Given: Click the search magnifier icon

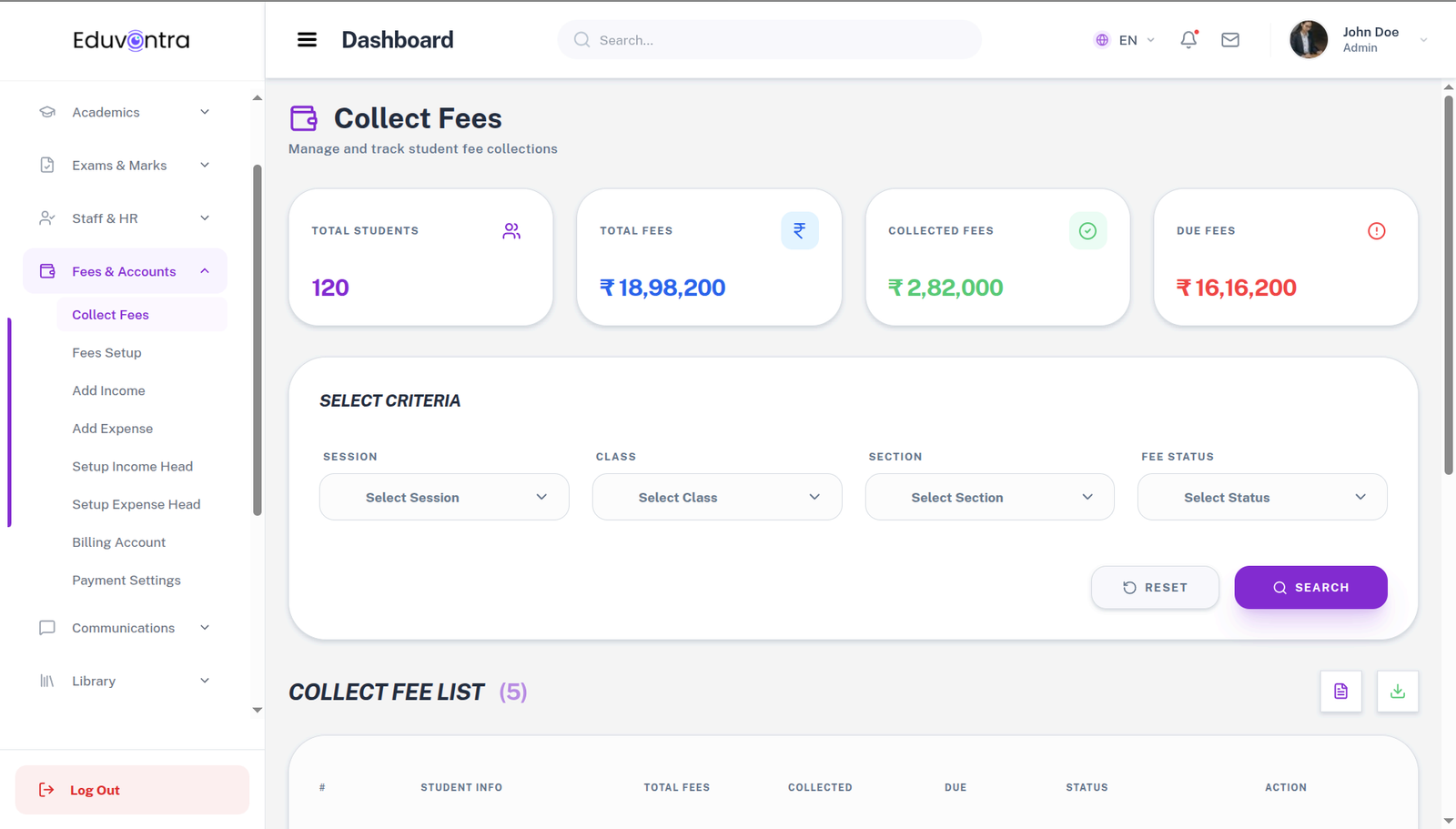Looking at the screenshot, I should coord(581,40).
